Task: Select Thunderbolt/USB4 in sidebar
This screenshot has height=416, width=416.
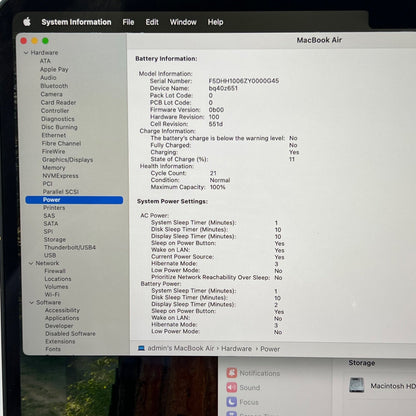Action: 70,247
